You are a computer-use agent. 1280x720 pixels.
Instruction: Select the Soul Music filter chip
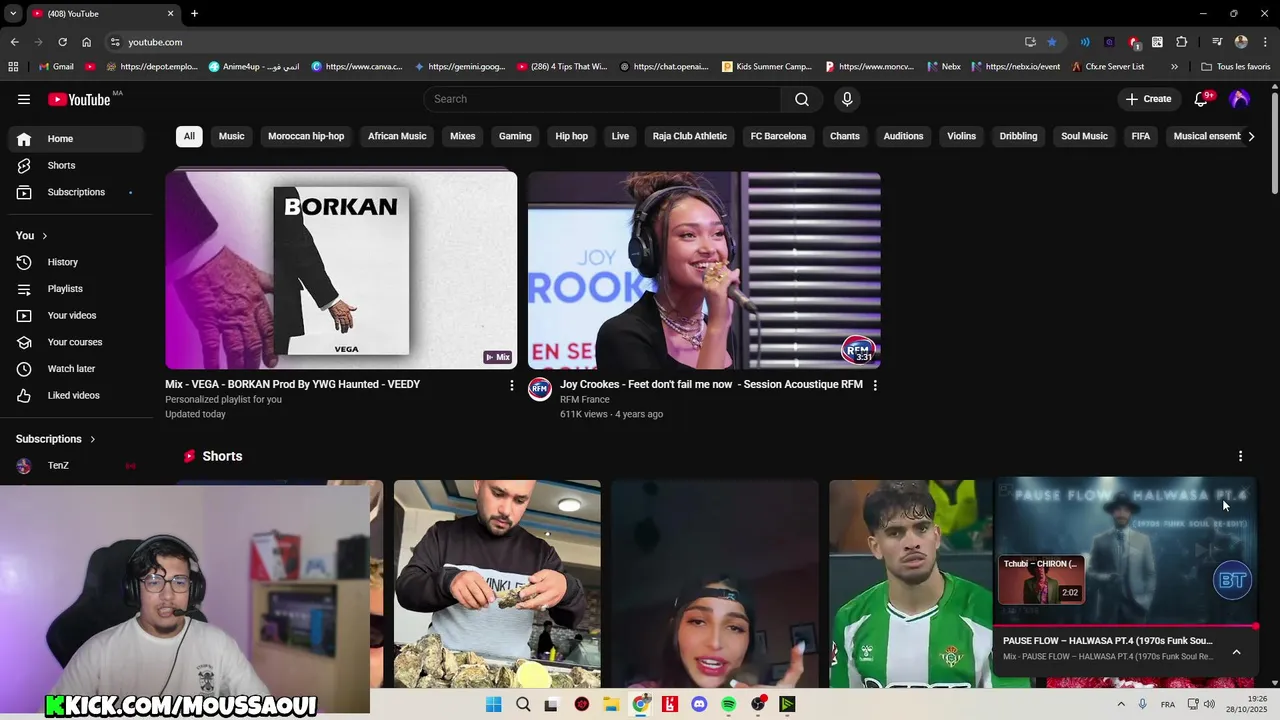point(1084,136)
